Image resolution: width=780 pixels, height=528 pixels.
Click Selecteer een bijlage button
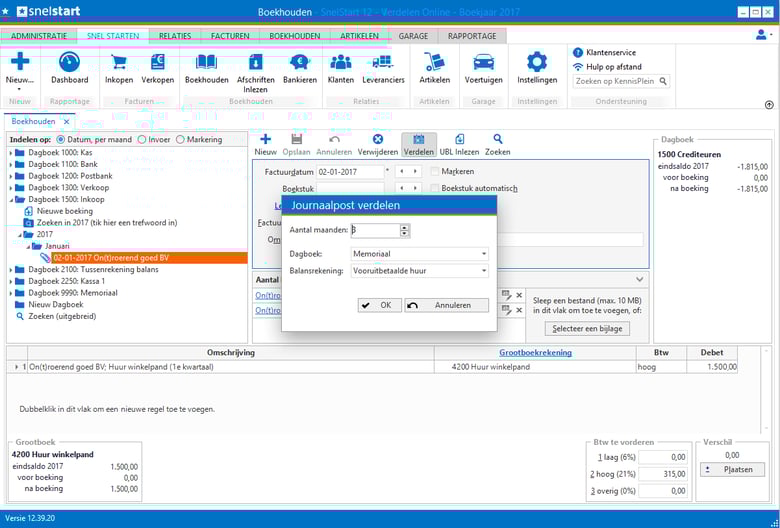(587, 328)
